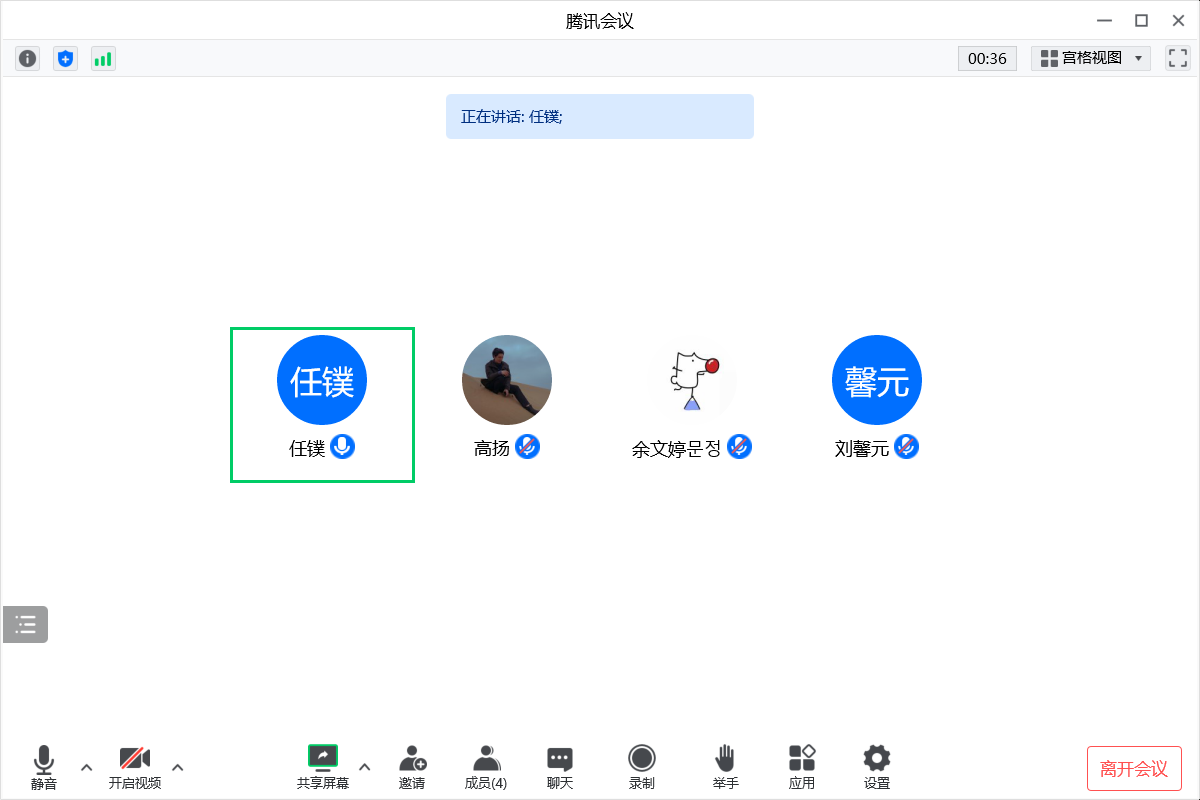Expand video options arrow beside 开启视频

[178, 767]
